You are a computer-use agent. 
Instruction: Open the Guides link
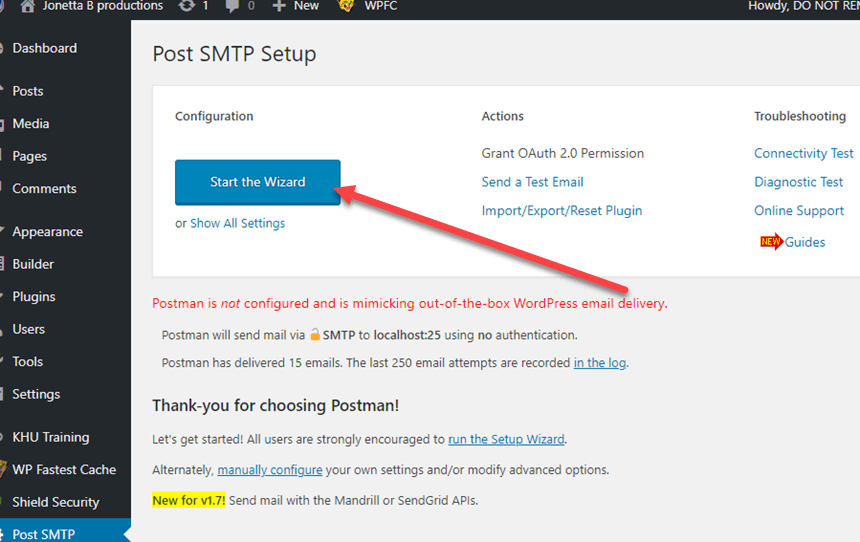[x=805, y=242]
